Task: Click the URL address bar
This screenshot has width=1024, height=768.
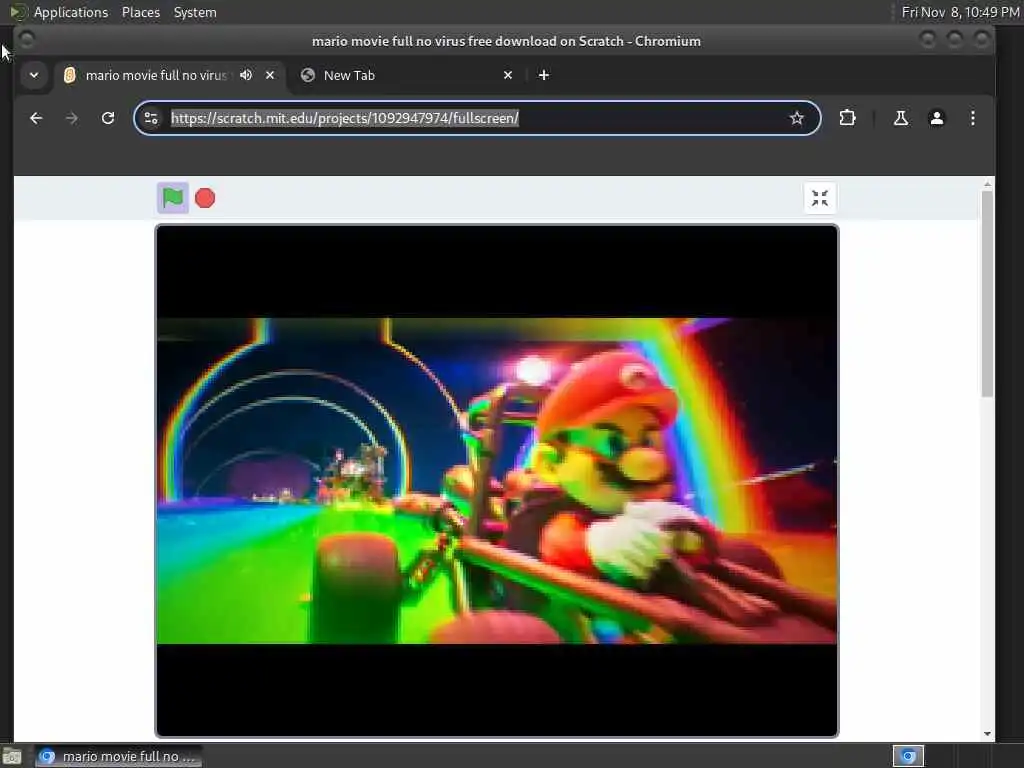Action: (x=477, y=118)
